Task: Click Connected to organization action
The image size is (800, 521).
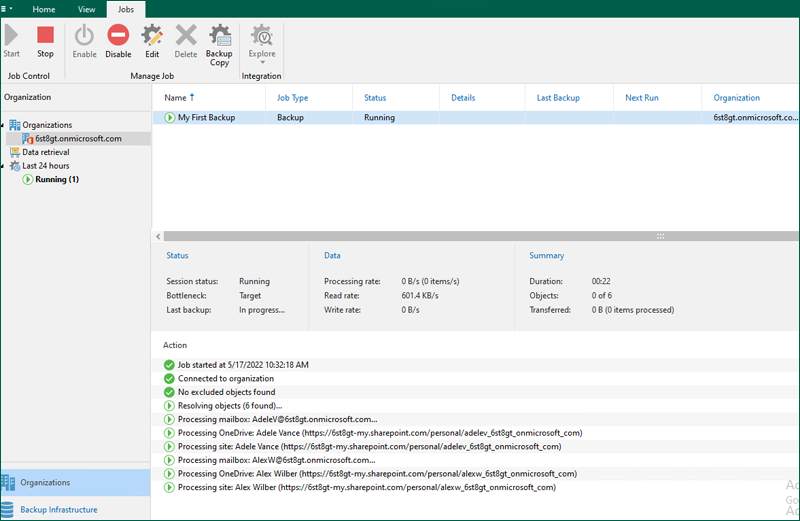Action: coord(226,379)
